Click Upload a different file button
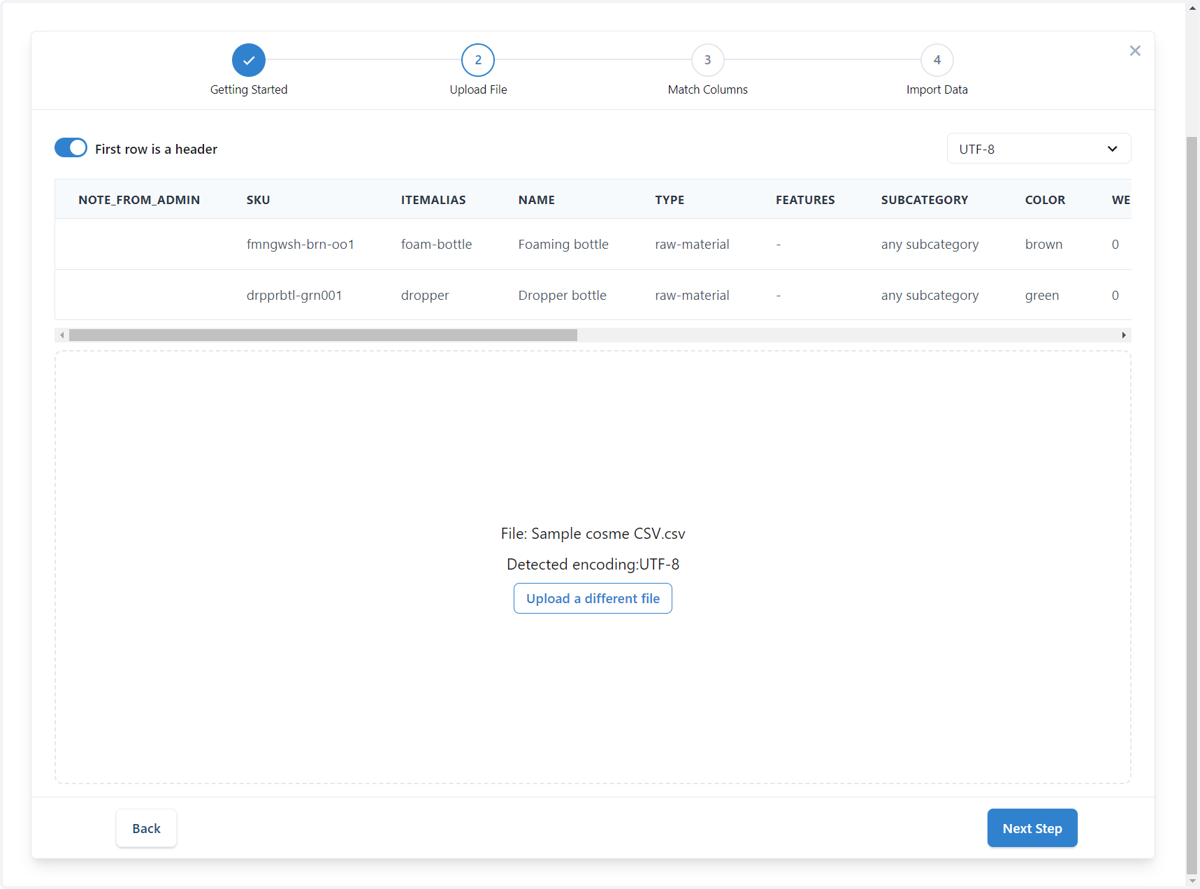This screenshot has width=1200, height=889. 593,598
